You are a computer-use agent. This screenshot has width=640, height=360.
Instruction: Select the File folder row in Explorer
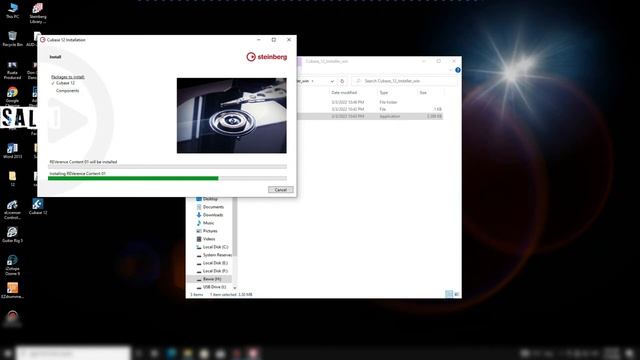371,102
